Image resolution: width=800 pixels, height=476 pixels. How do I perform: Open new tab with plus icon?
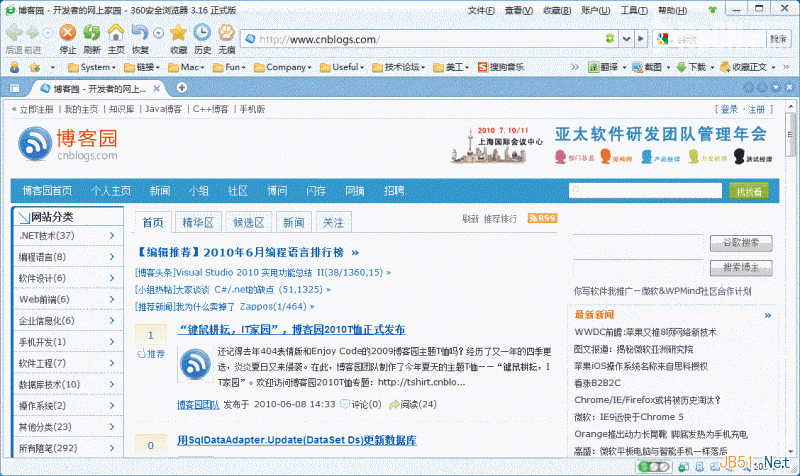click(x=182, y=88)
